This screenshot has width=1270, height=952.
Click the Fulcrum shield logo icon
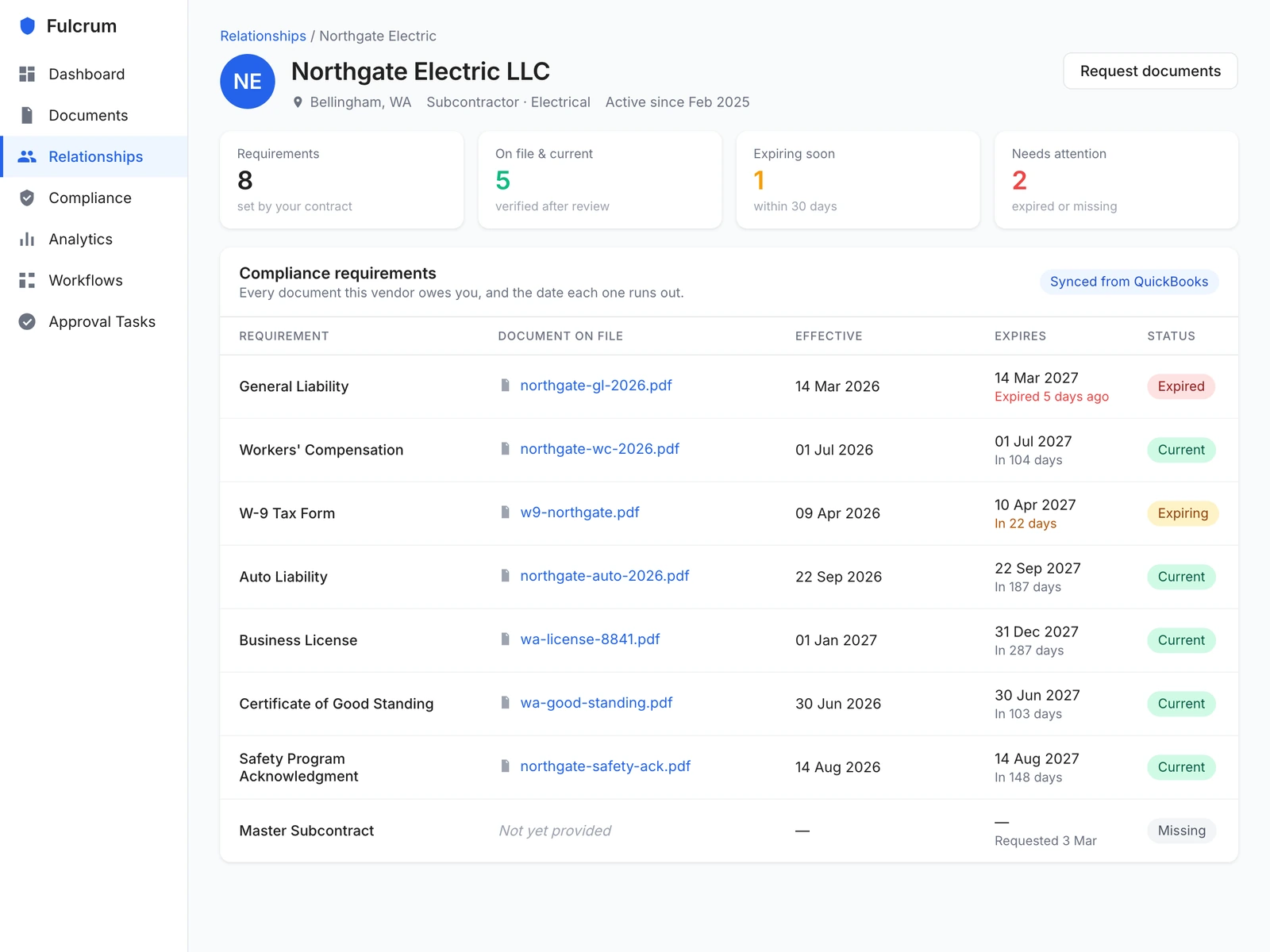click(x=28, y=26)
